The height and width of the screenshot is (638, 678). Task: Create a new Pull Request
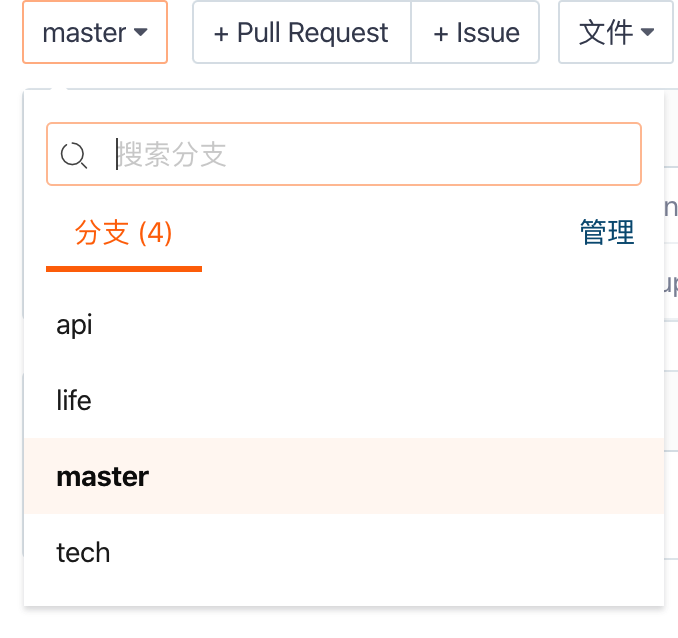tap(302, 33)
